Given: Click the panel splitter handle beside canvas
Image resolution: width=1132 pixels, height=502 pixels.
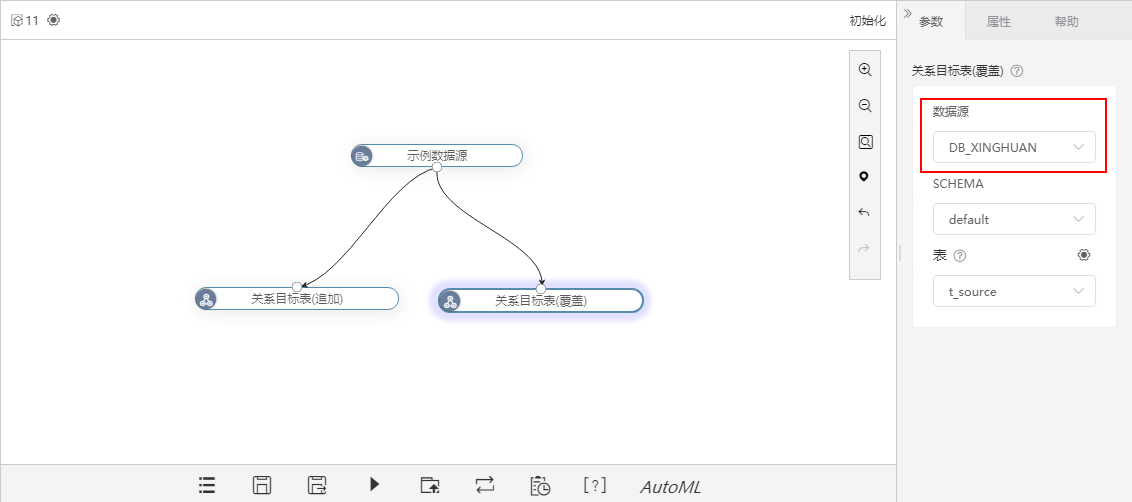Looking at the screenshot, I should pos(900,252).
